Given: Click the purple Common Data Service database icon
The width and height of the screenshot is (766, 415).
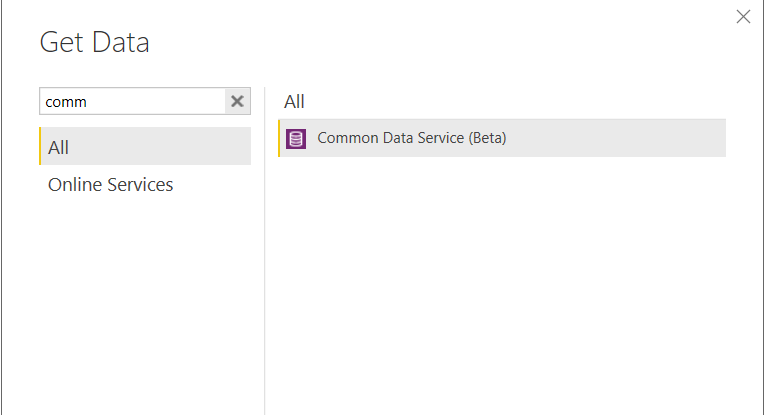Looking at the screenshot, I should pyautogui.click(x=295, y=139).
